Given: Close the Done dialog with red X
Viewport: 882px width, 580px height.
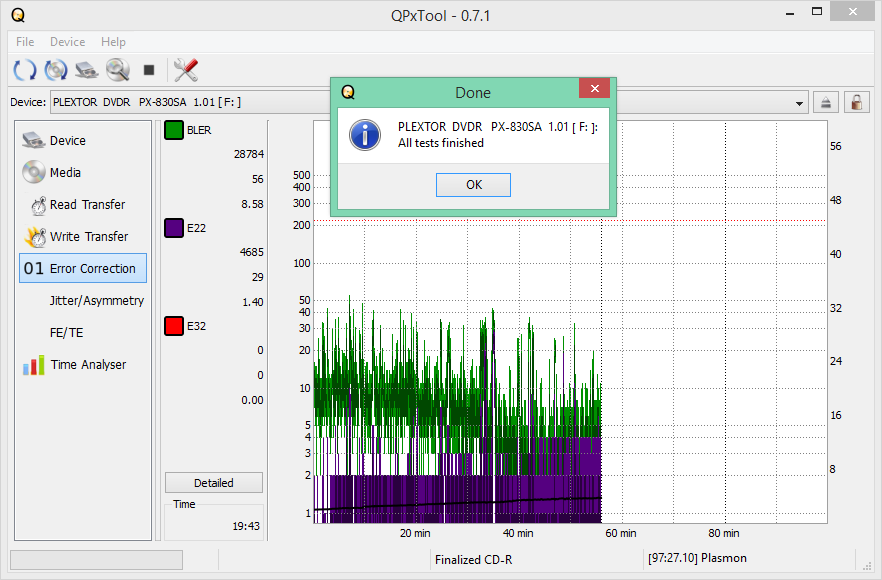Looking at the screenshot, I should pyautogui.click(x=595, y=88).
